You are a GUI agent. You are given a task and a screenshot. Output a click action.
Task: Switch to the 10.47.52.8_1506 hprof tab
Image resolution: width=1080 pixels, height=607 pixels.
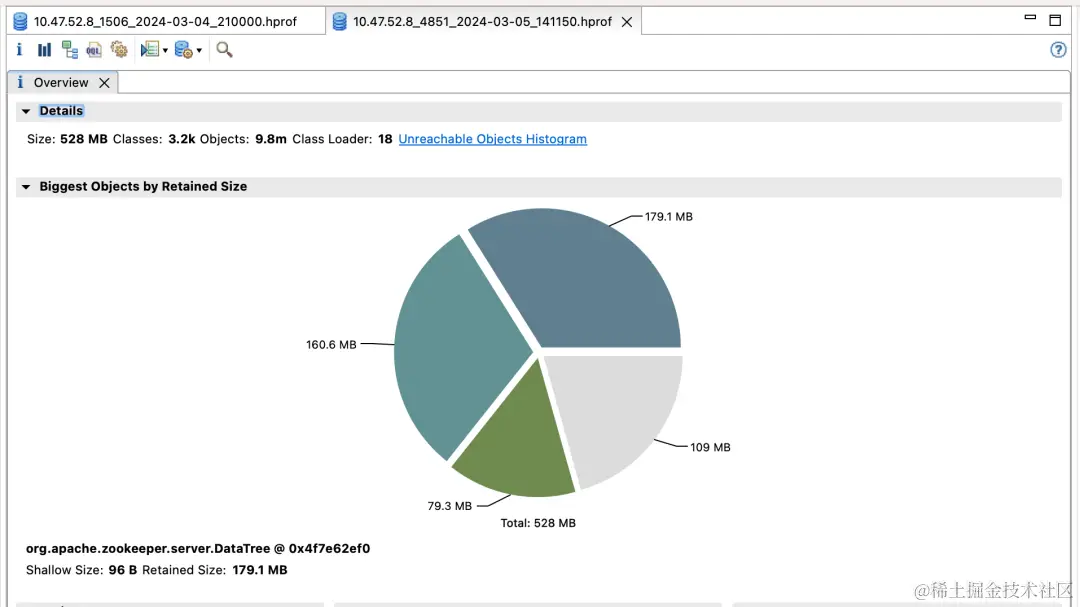point(165,21)
